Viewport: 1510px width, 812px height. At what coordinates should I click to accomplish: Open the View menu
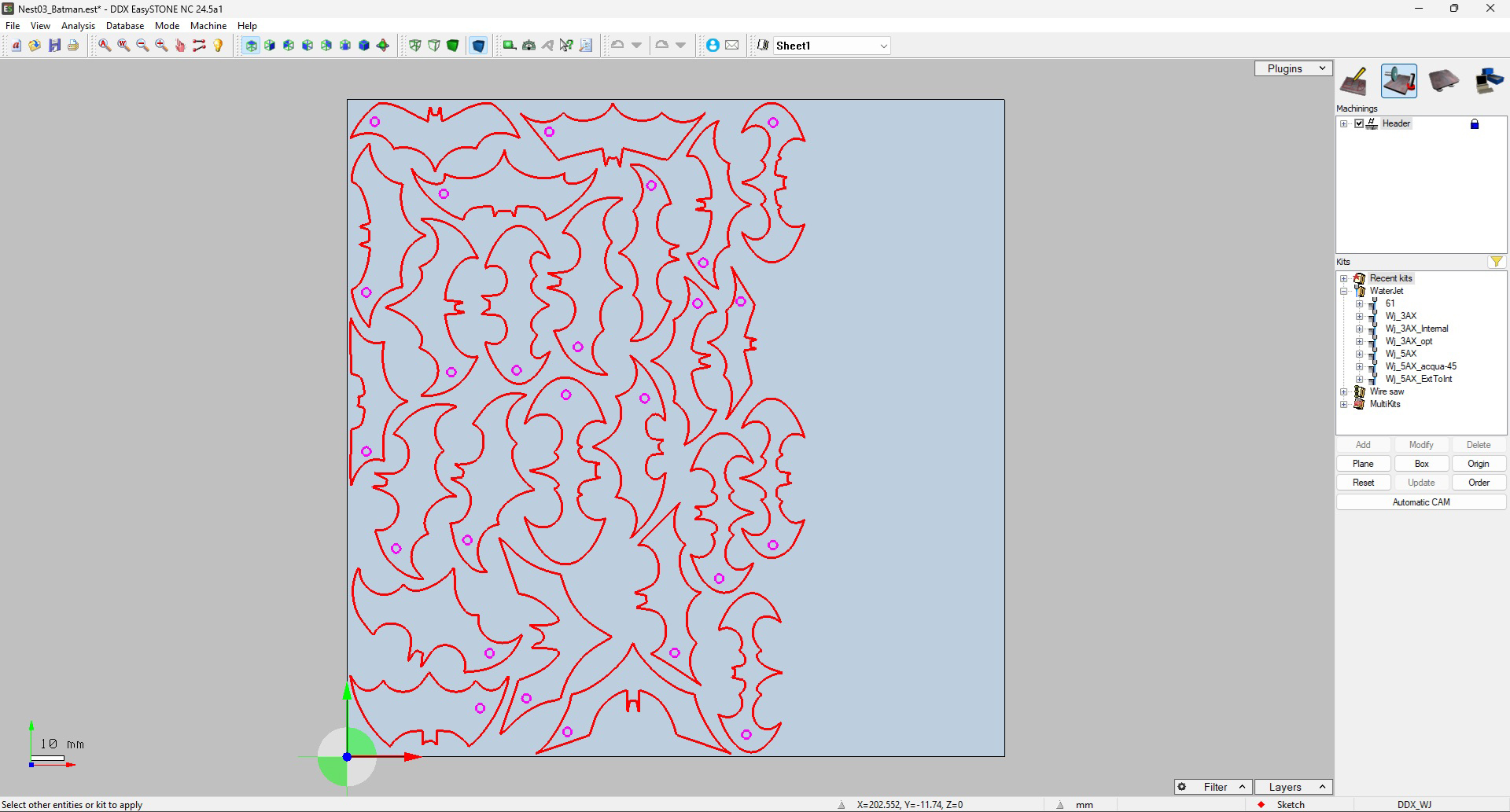(40, 26)
